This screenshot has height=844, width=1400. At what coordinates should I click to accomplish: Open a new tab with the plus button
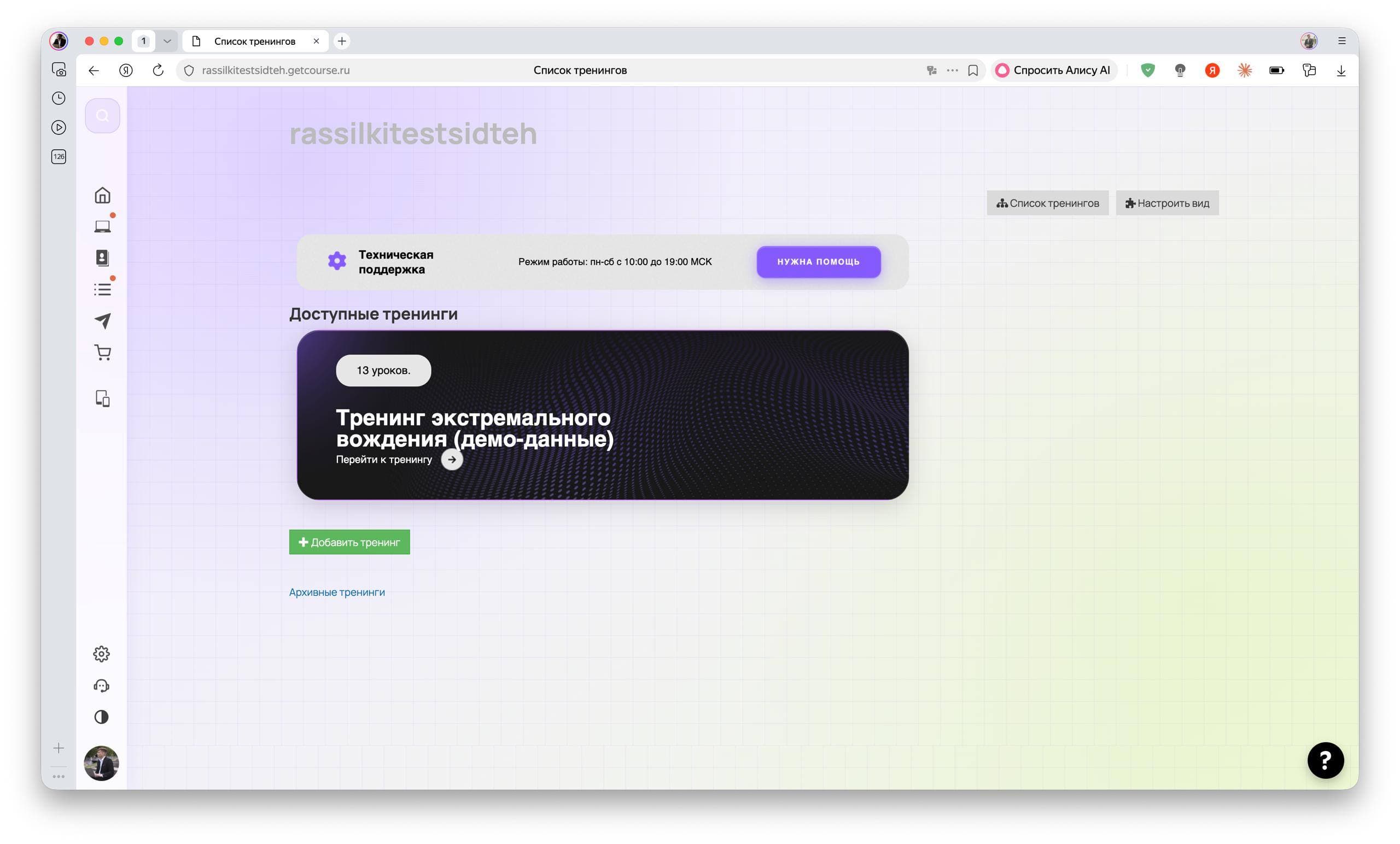tap(342, 41)
